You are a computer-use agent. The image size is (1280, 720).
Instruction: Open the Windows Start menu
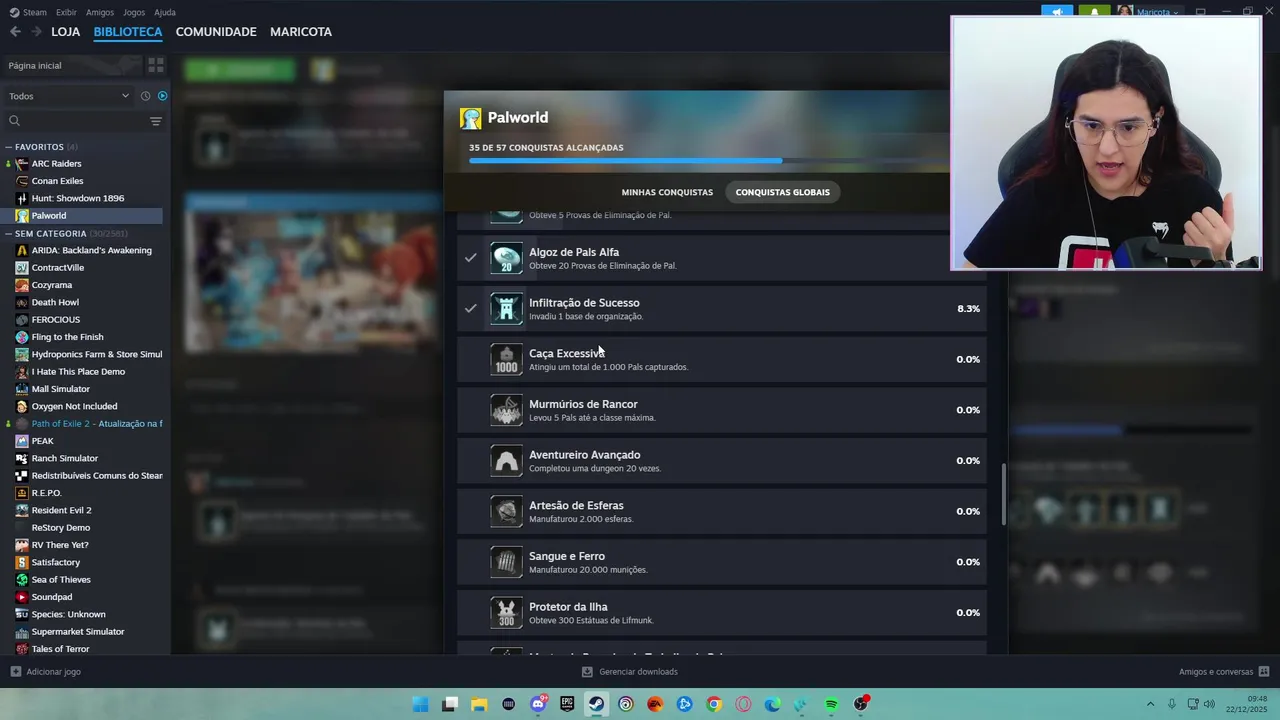[x=421, y=704]
